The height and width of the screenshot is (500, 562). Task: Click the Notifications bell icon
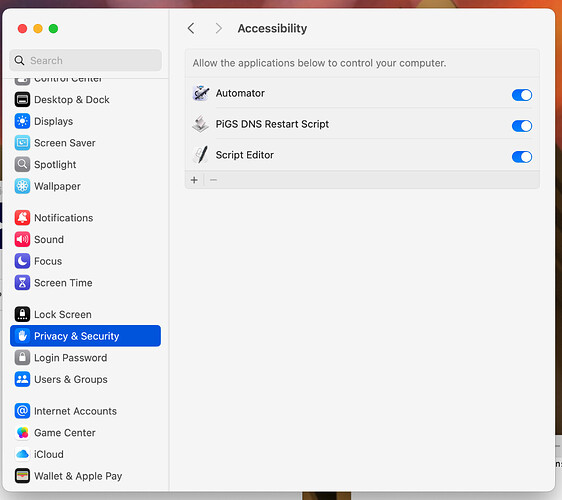coord(22,218)
